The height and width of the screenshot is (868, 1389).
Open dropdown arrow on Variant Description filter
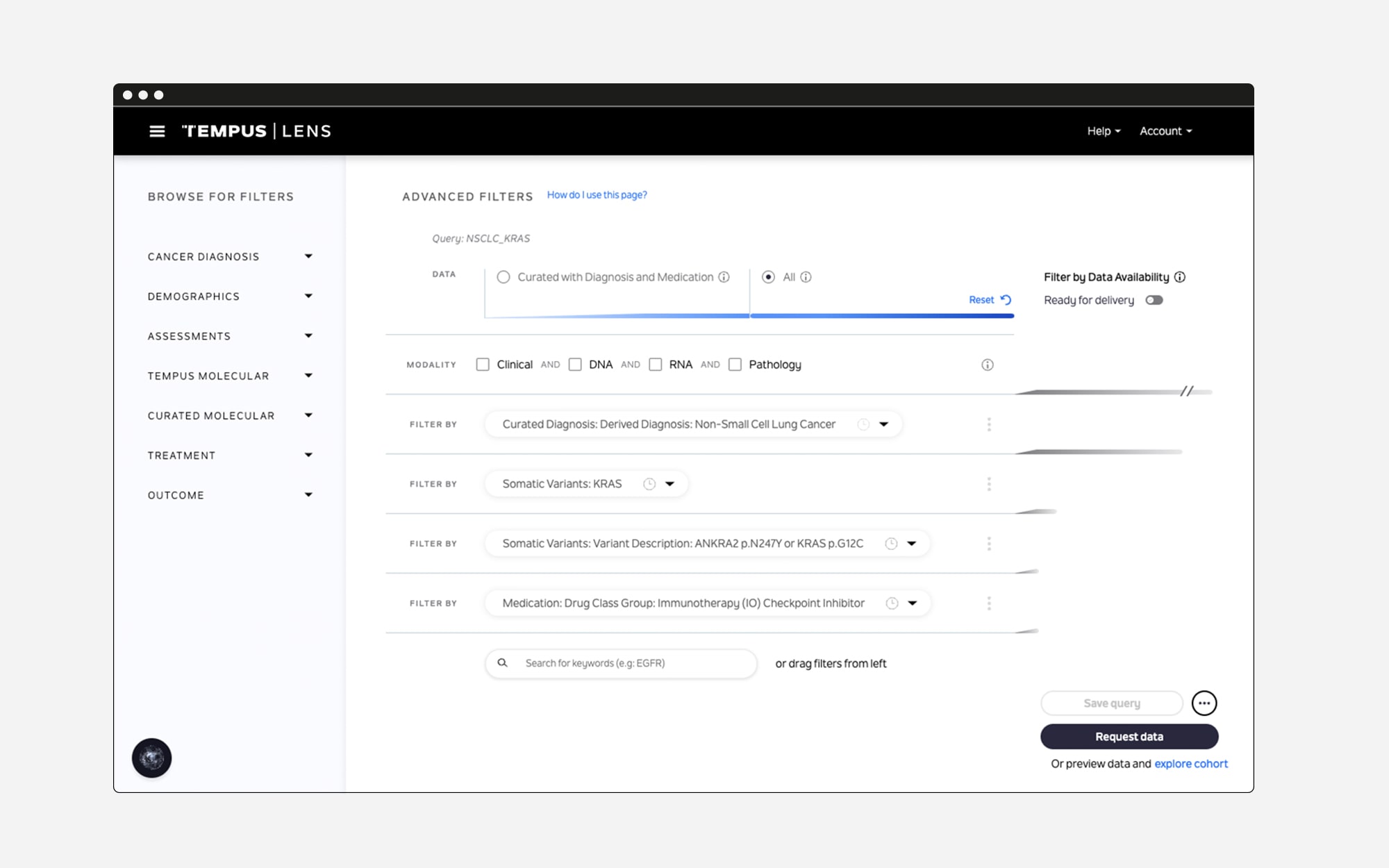pos(912,544)
